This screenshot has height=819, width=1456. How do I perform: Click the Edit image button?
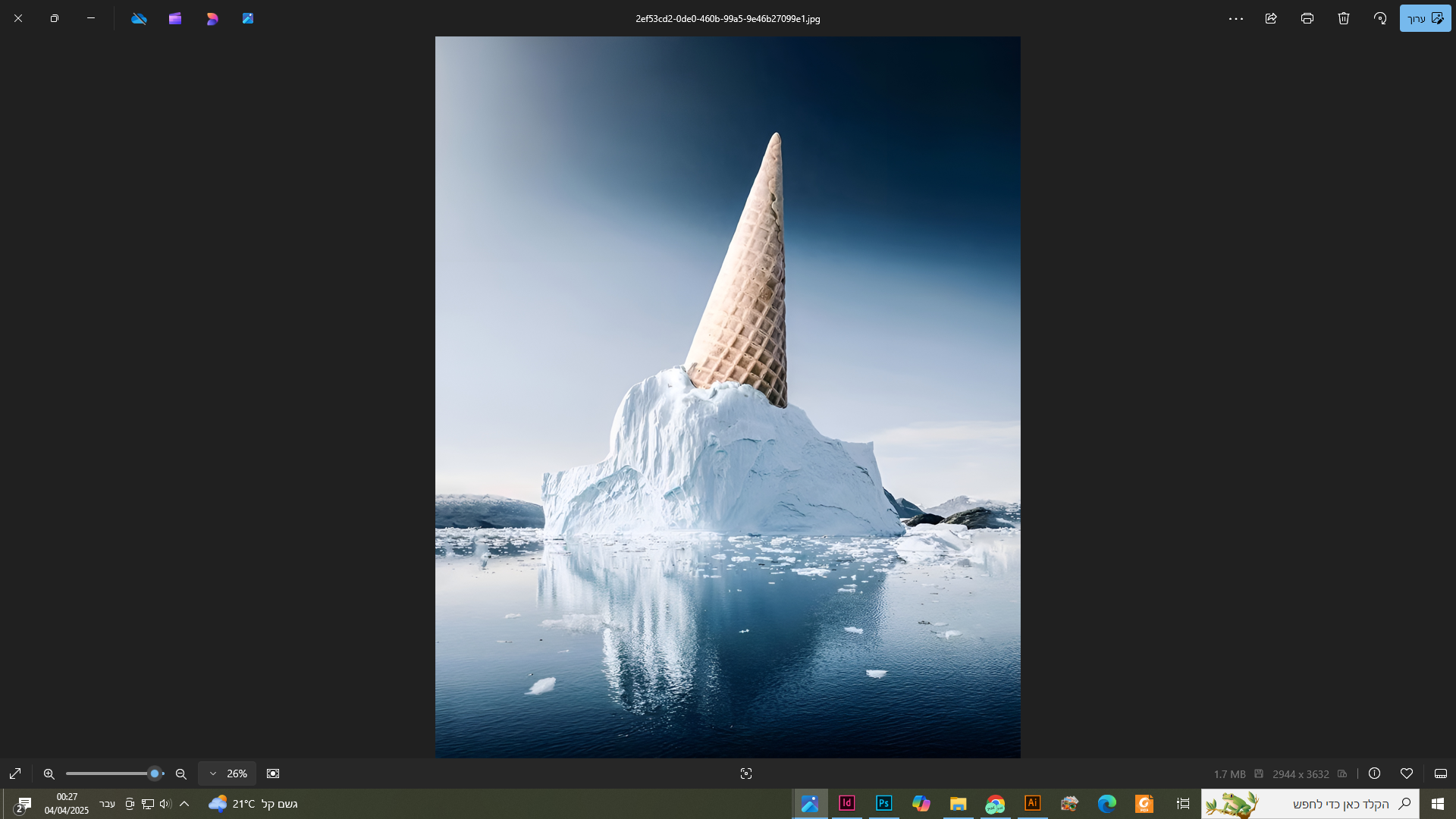pyautogui.click(x=1425, y=18)
